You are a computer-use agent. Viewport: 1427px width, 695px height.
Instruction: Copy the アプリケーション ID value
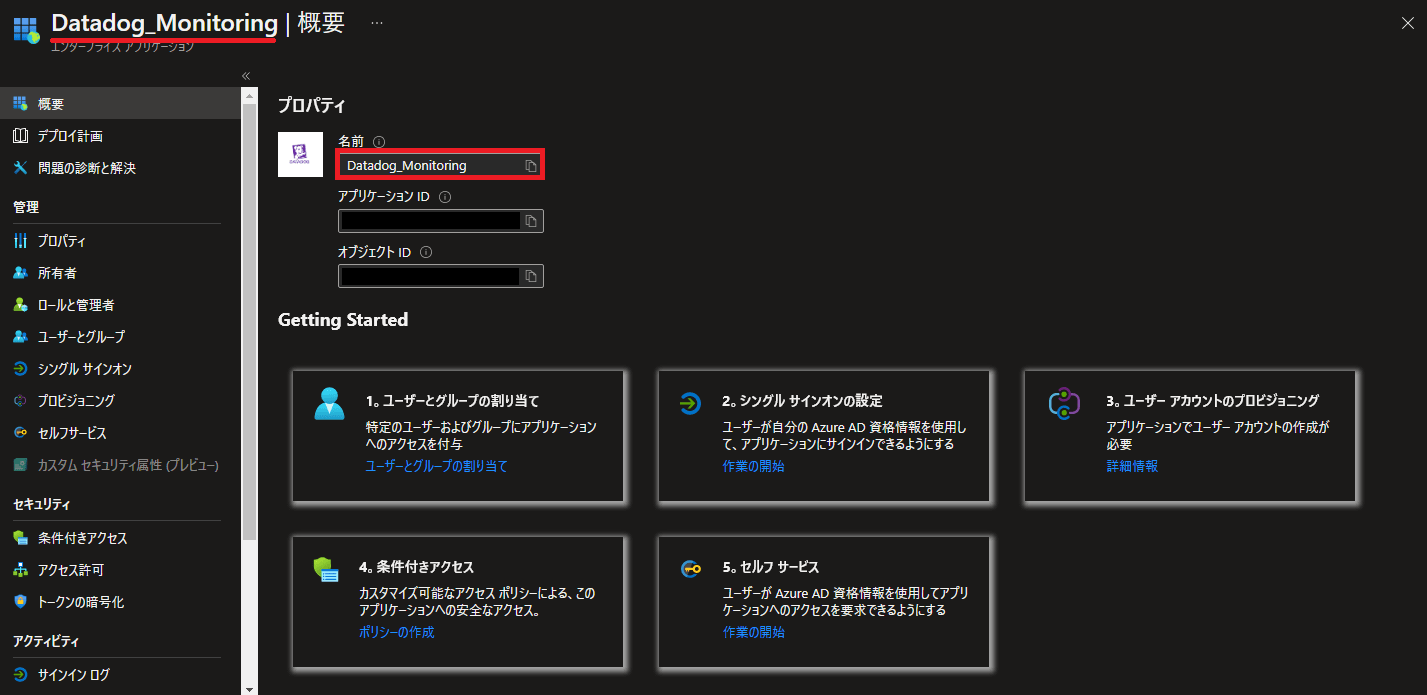[532, 221]
